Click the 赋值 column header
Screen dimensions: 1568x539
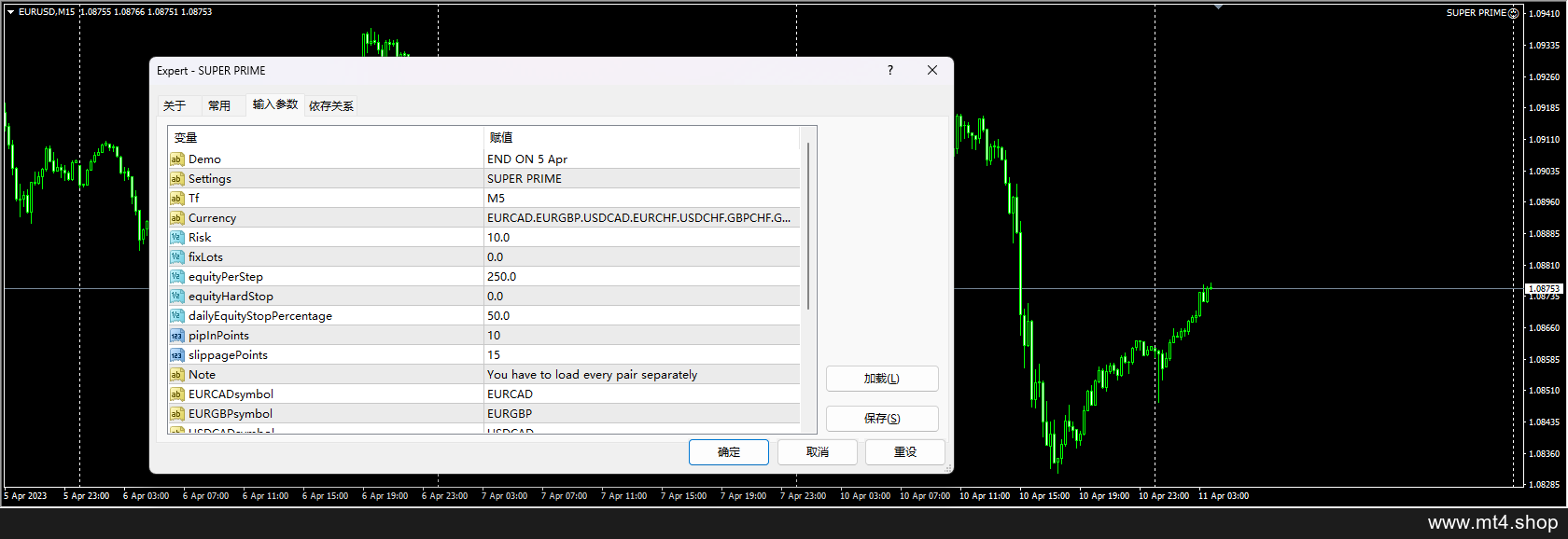coord(642,137)
